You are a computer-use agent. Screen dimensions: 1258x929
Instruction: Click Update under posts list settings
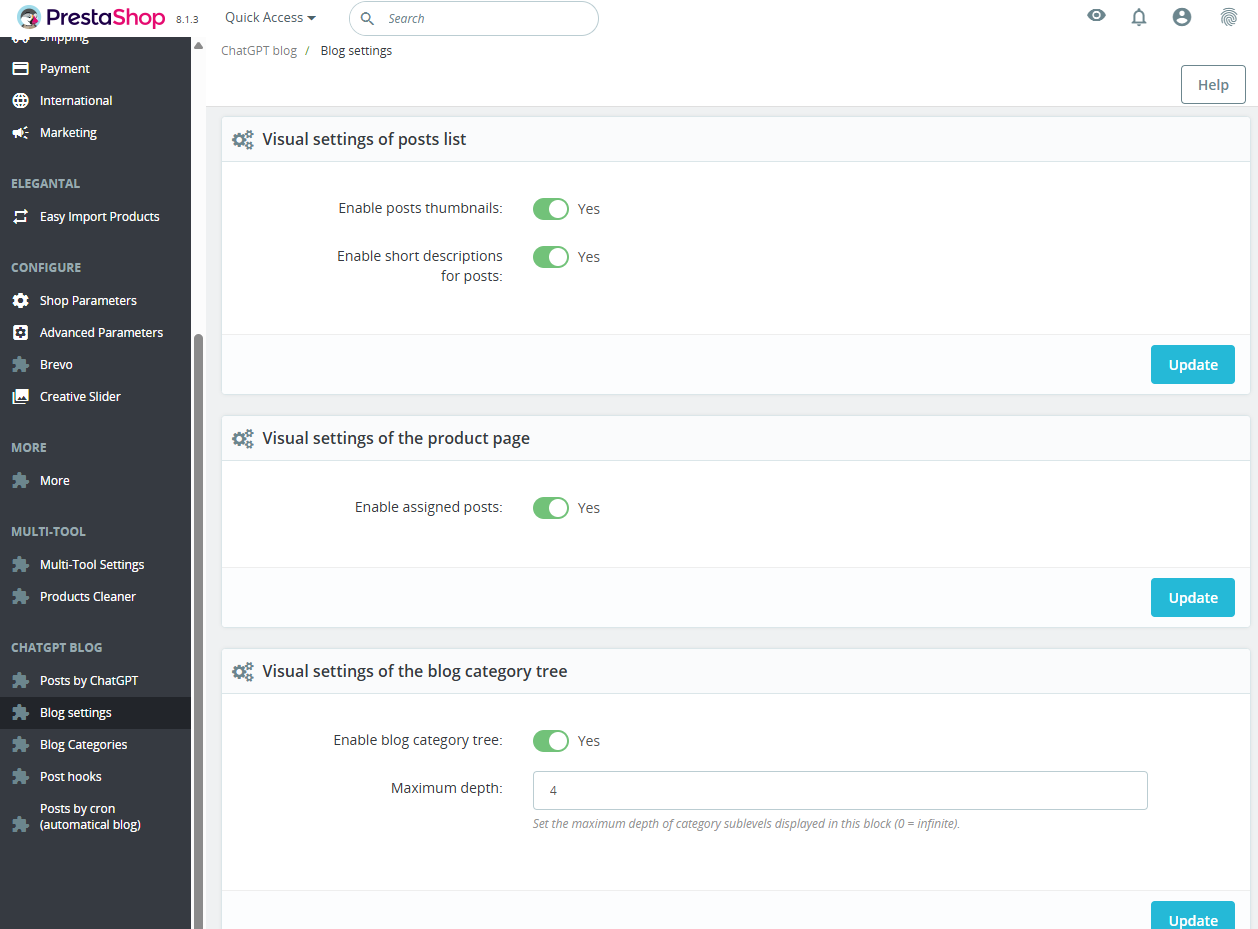point(1193,365)
